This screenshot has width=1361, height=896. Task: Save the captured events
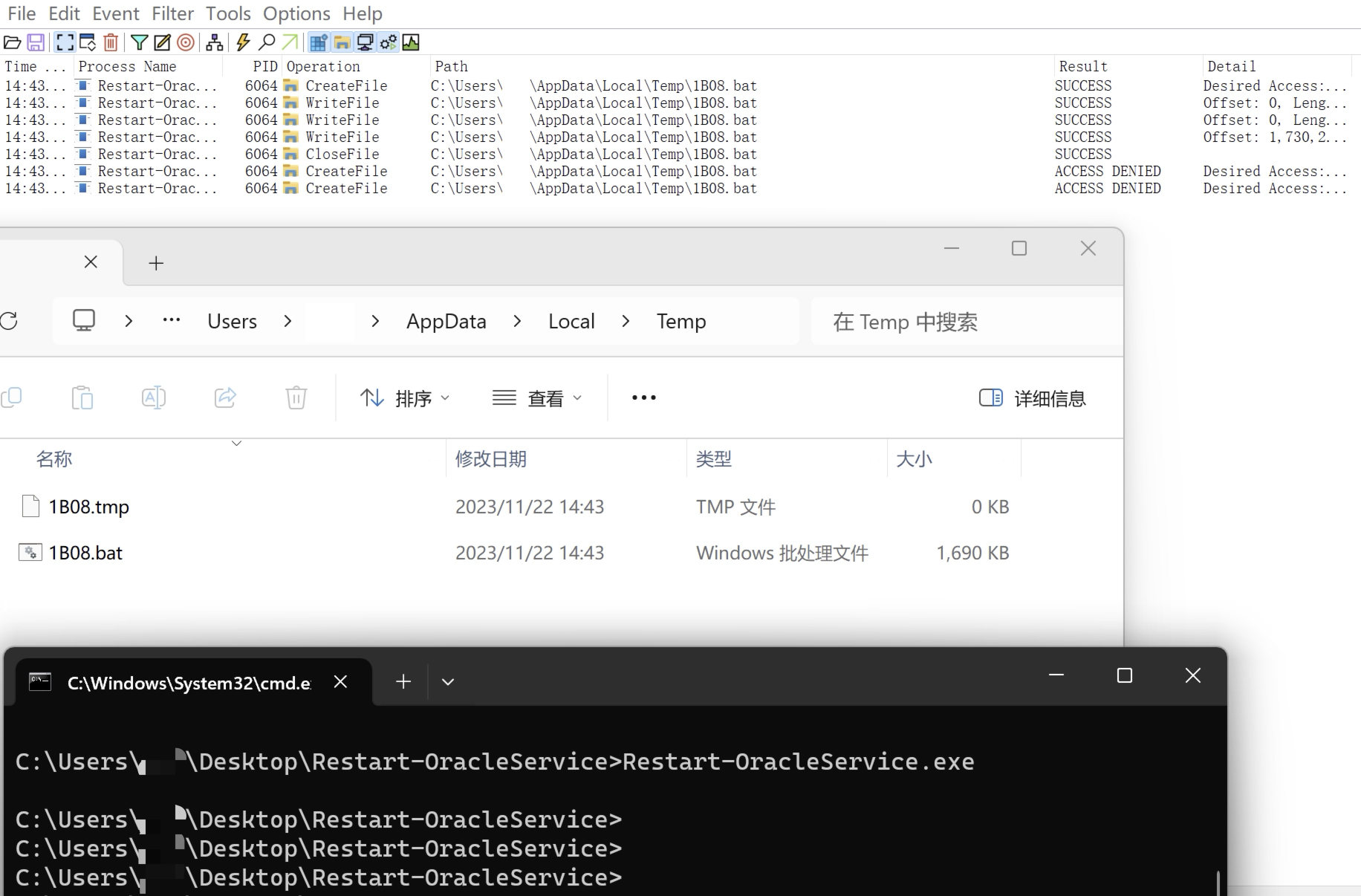click(36, 42)
